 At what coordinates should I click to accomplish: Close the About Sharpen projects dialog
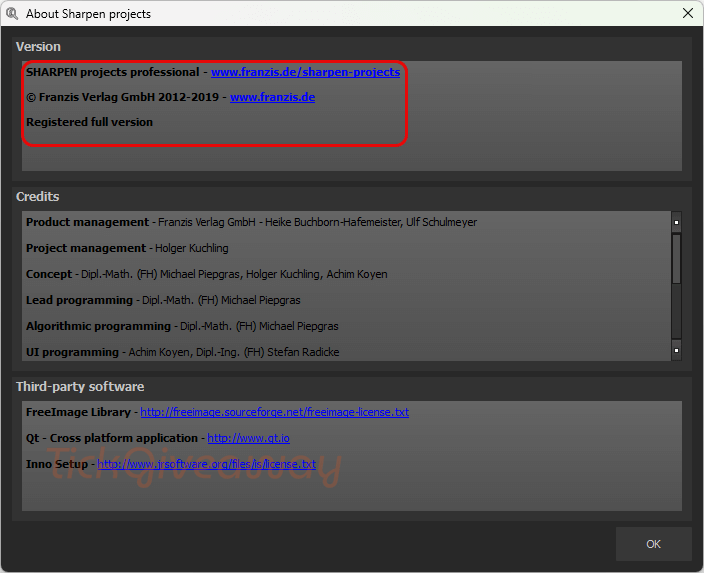point(688,13)
